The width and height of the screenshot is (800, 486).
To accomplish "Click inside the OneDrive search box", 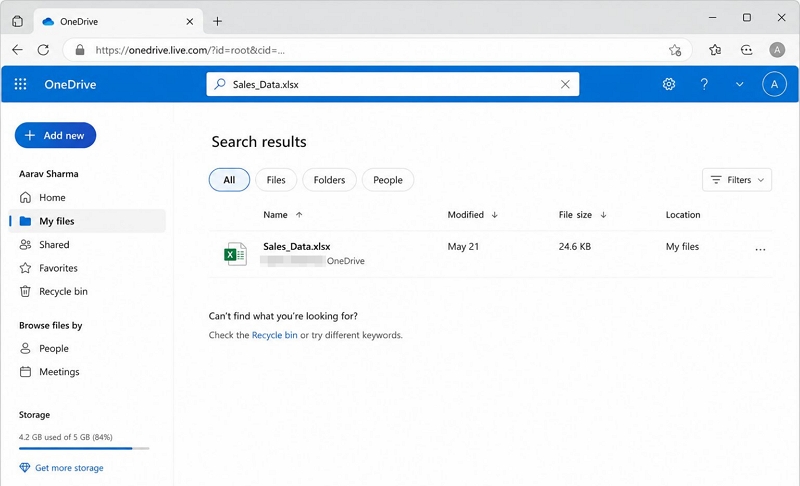I will pyautogui.click(x=393, y=84).
